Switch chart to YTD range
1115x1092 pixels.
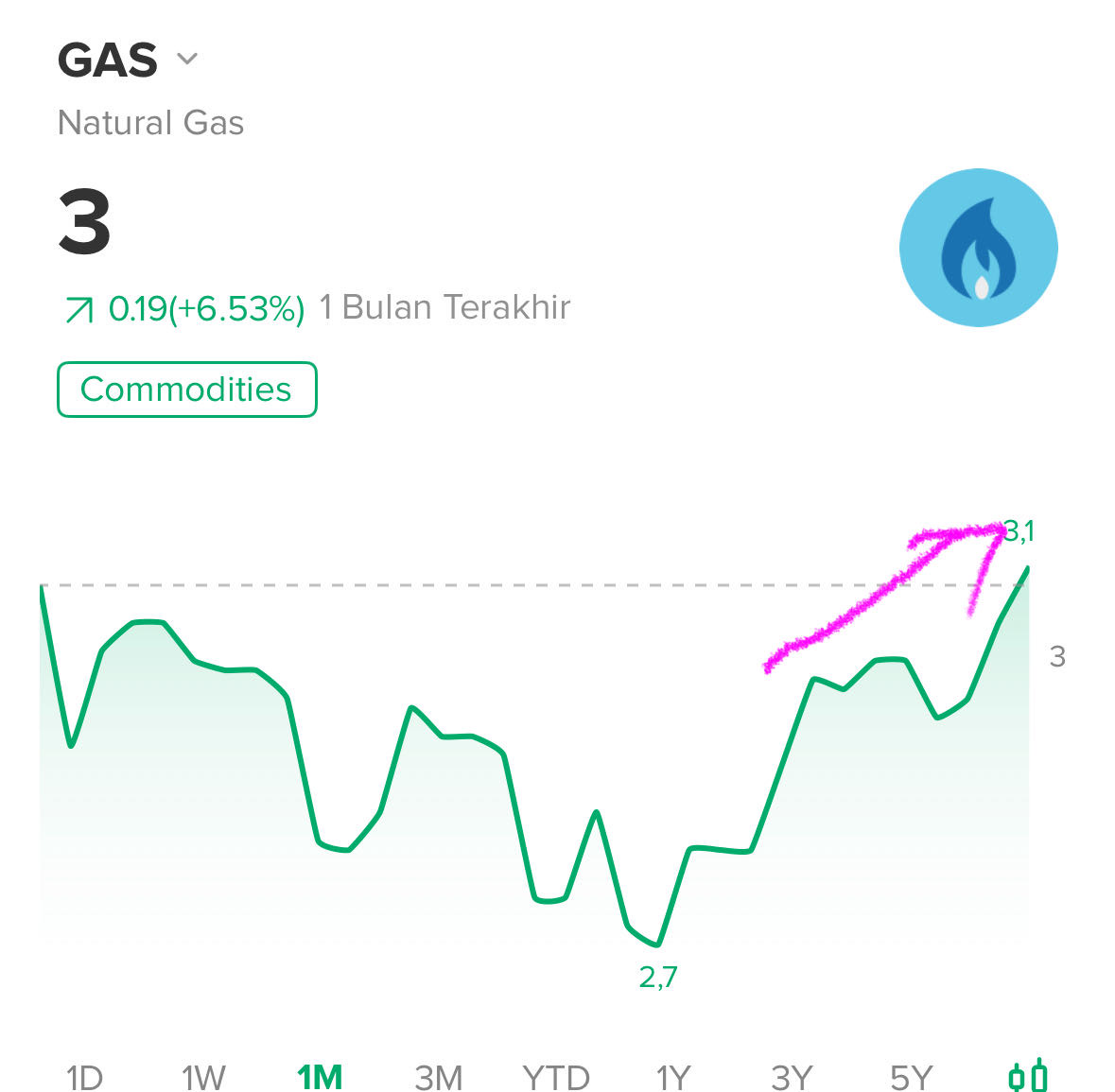click(x=556, y=1078)
